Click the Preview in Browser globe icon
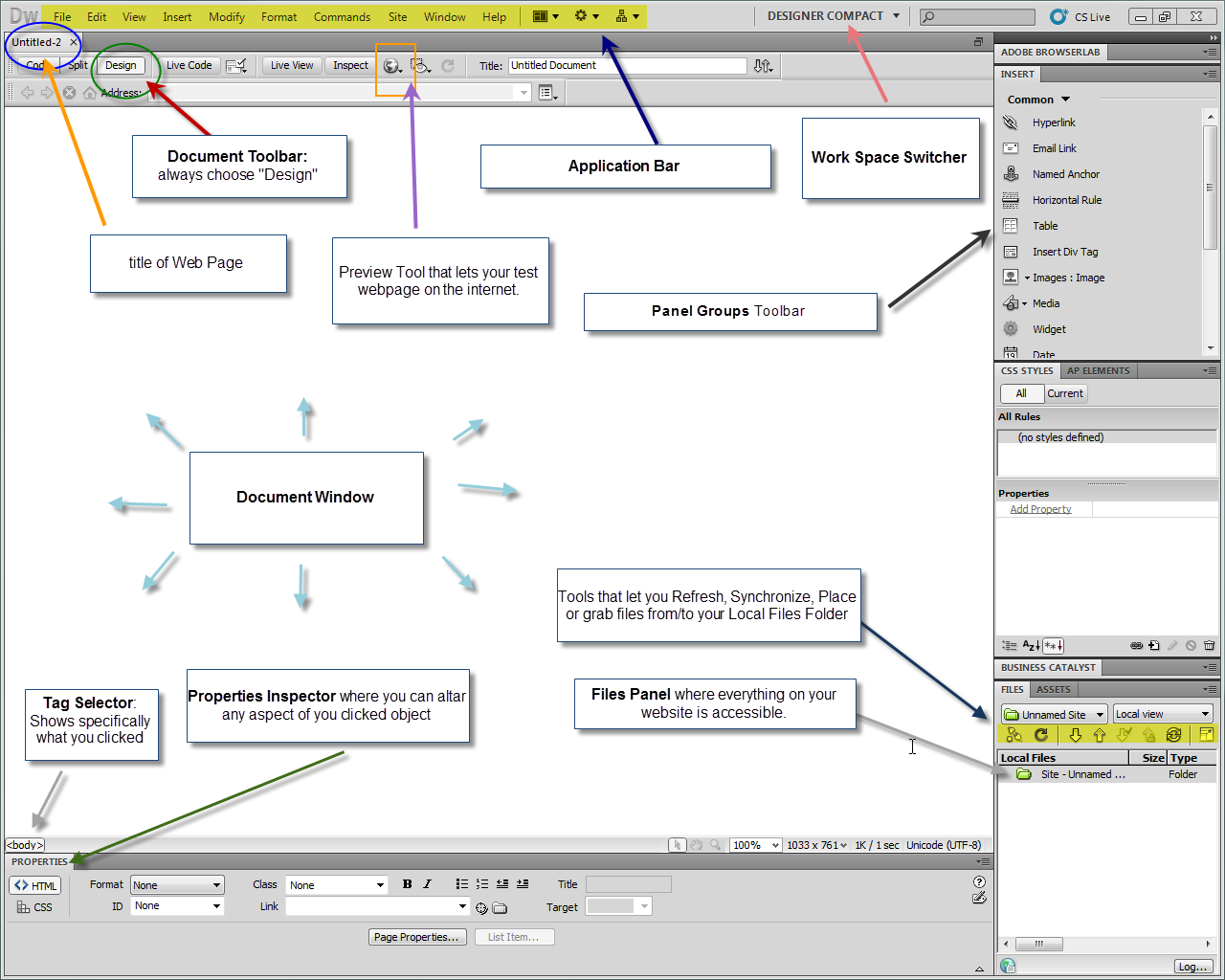The height and width of the screenshot is (980, 1225). point(390,66)
